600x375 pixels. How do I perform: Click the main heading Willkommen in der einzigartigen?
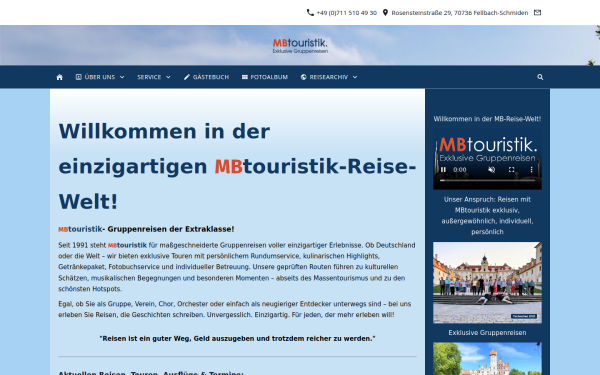tap(237, 166)
